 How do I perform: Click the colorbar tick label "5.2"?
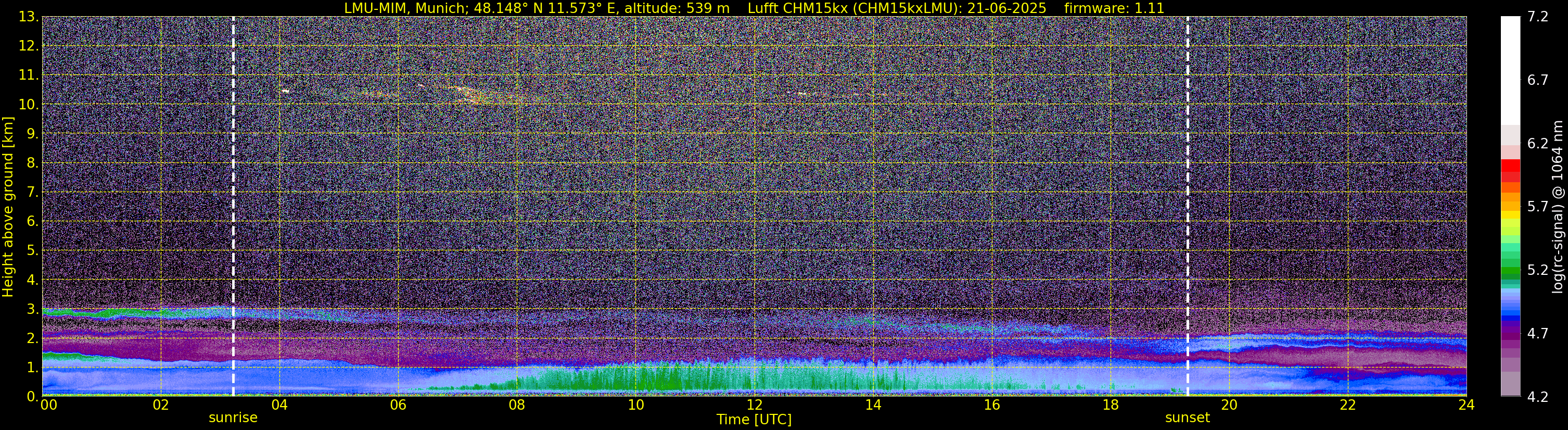1538,270
